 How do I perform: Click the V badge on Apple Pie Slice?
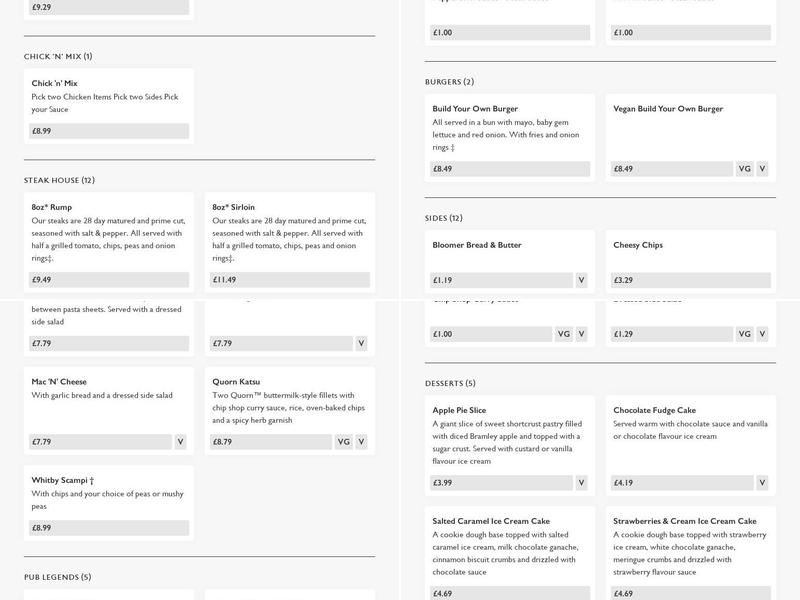pos(581,483)
